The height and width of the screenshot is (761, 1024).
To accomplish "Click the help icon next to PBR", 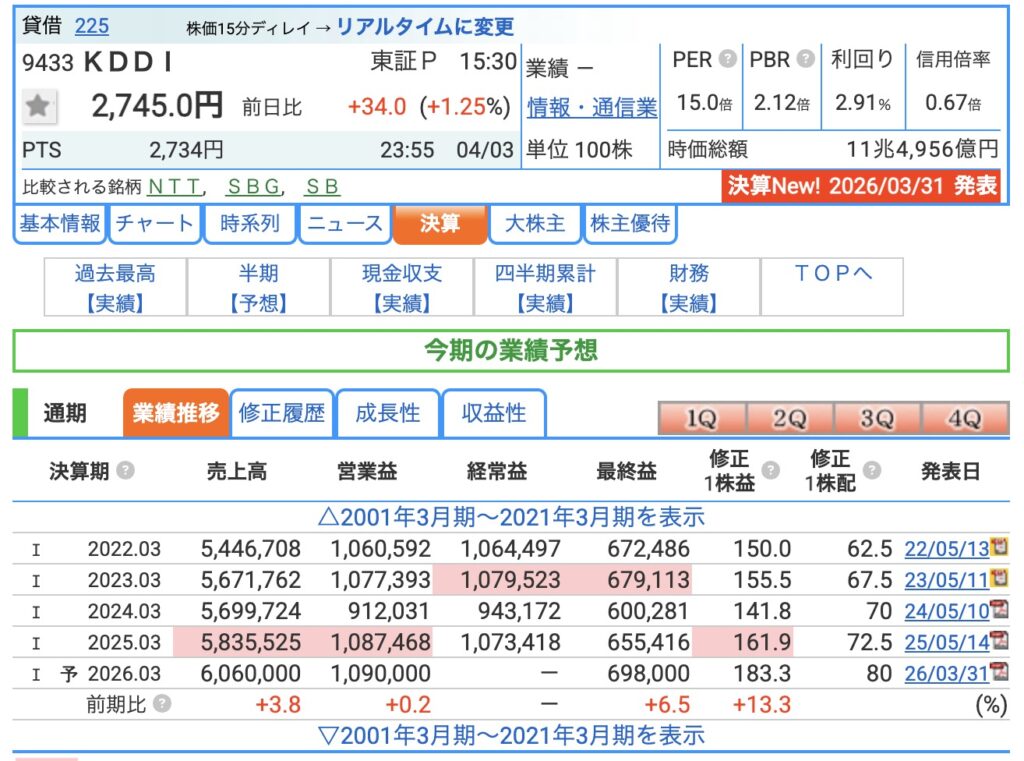I will pyautogui.click(x=806, y=59).
